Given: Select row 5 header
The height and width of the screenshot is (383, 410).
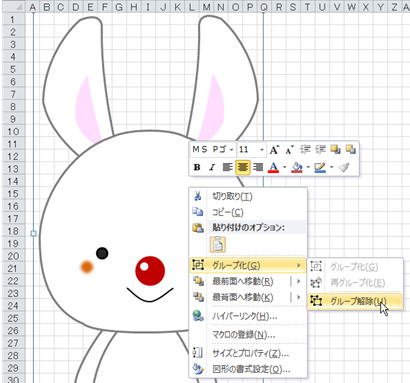Looking at the screenshot, I should (13, 69).
